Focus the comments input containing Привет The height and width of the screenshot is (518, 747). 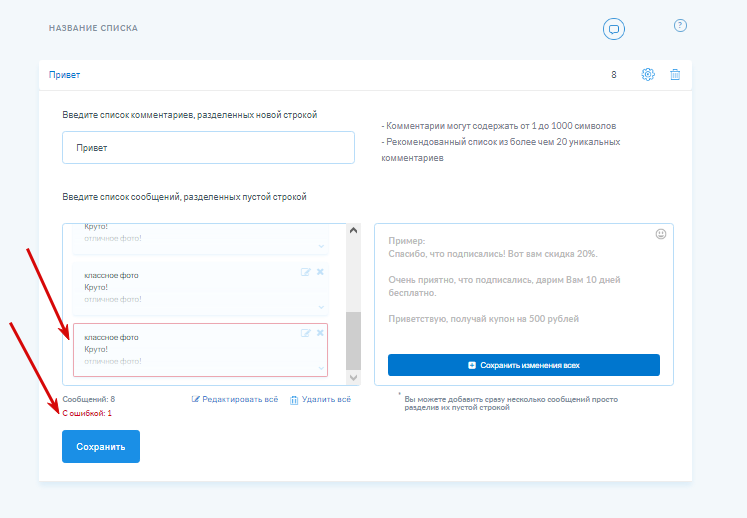[208, 147]
